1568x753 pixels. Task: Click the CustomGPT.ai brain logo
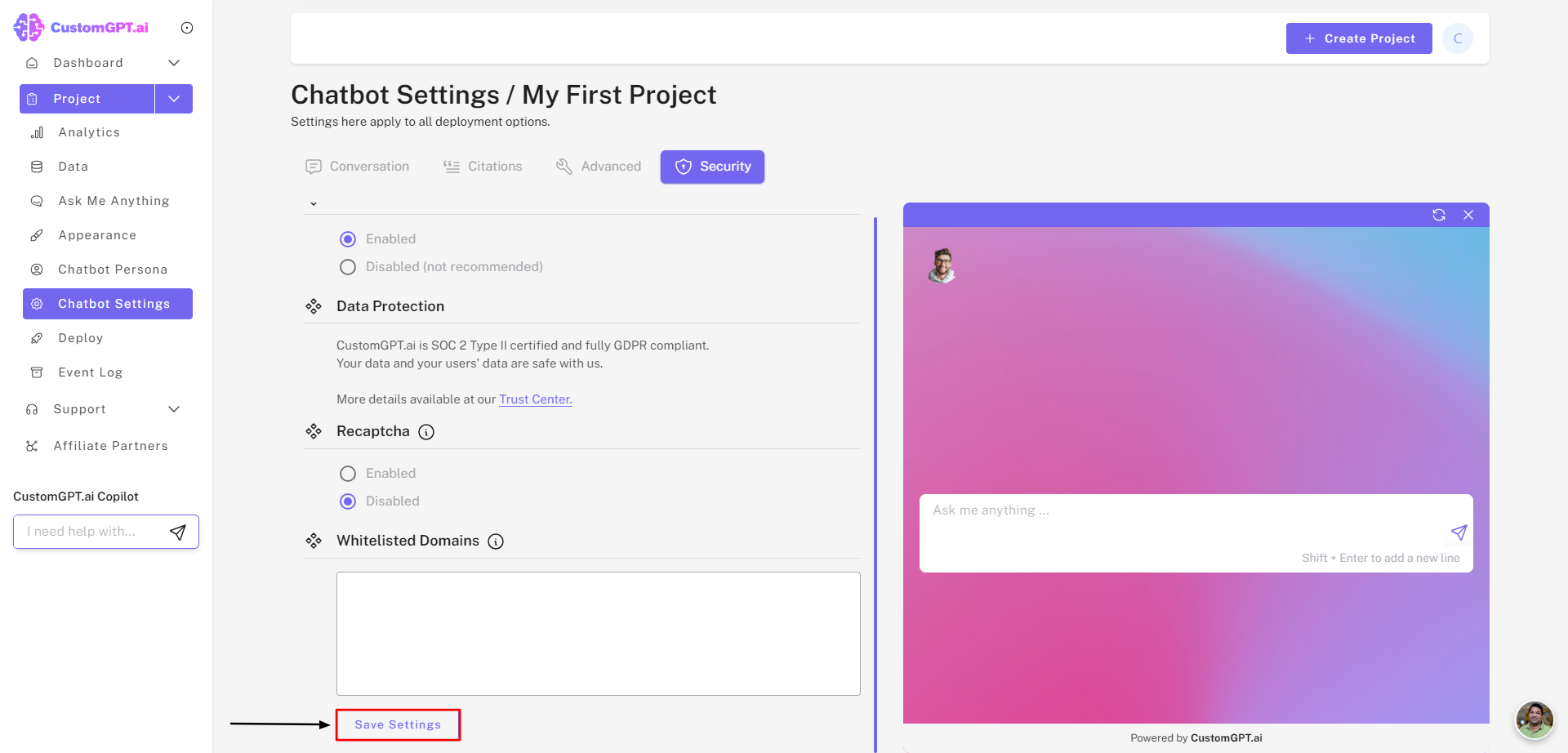29,27
